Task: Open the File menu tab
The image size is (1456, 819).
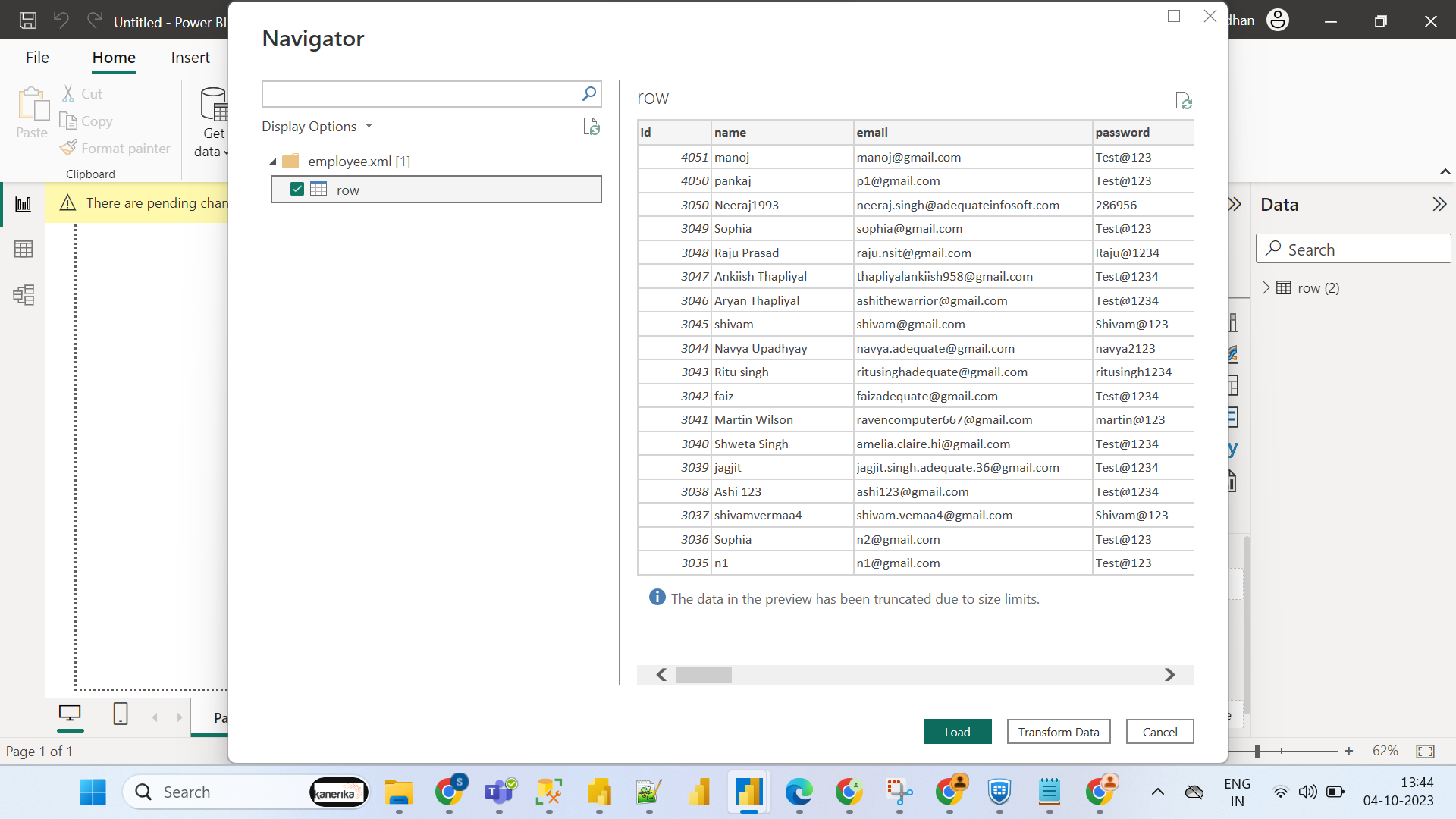Action: 37,58
